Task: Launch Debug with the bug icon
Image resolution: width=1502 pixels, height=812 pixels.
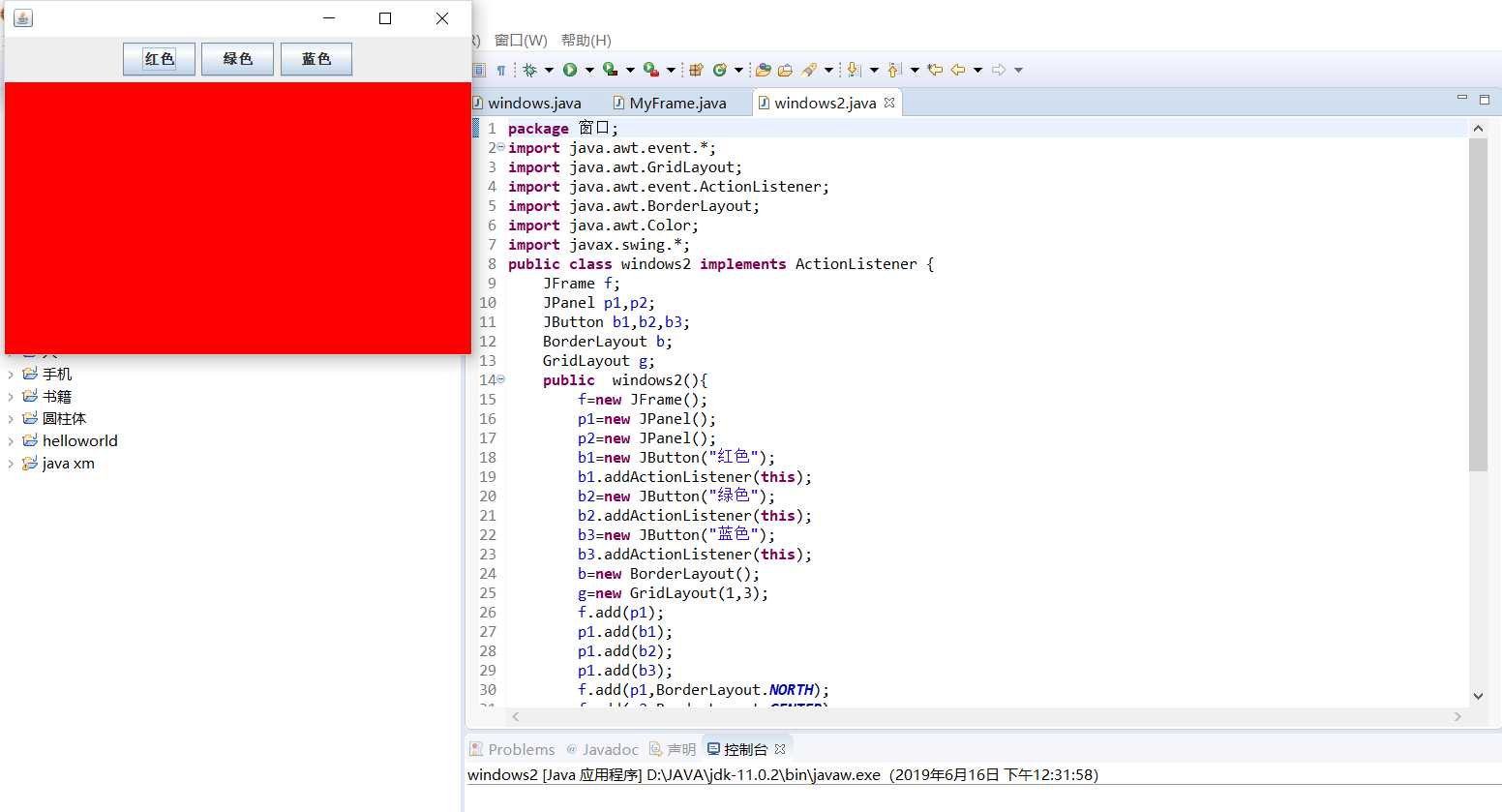Action: pos(529,70)
